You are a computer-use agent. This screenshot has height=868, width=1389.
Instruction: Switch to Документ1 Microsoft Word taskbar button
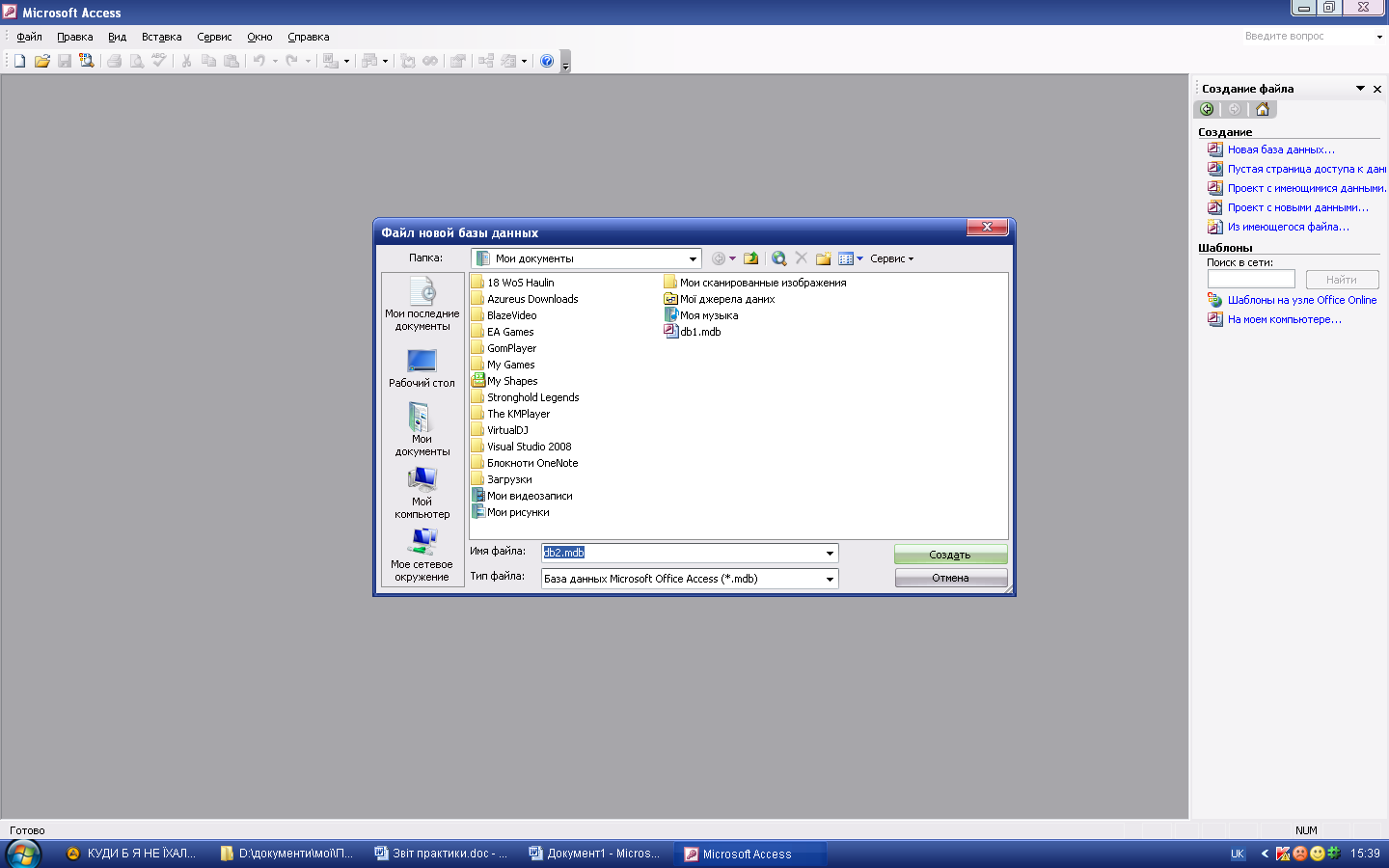pos(595,854)
